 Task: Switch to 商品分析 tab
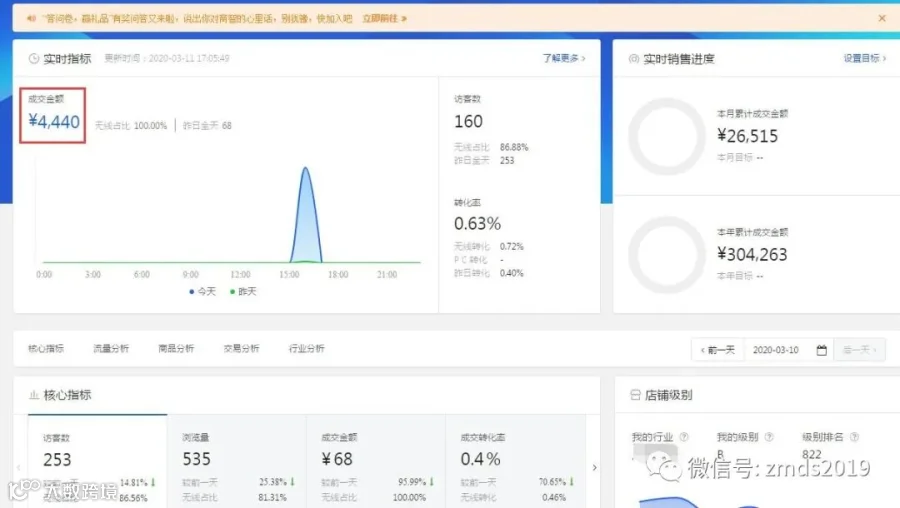tap(176, 348)
